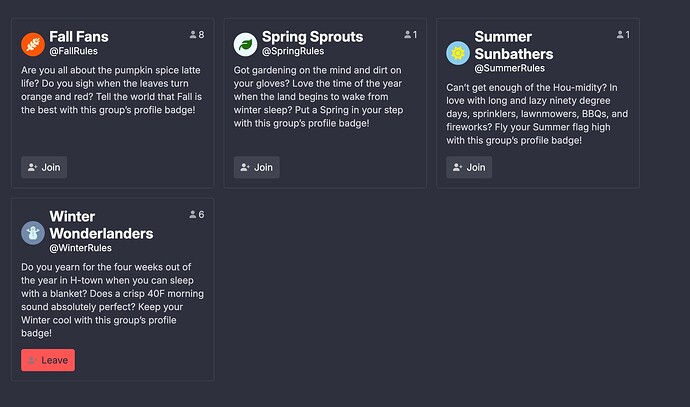This screenshot has width=690, height=407.
Task: Click the Winter Wonderlanders snowman avatar
Action: point(33,232)
